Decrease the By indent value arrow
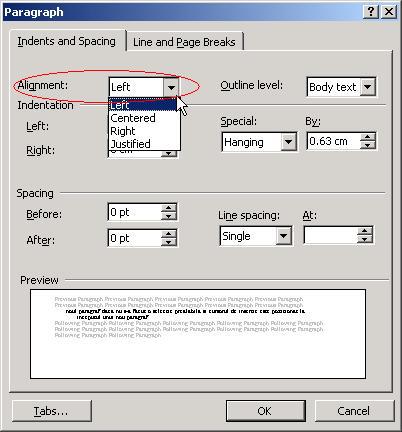The width and height of the screenshot is (402, 432). tap(367, 145)
